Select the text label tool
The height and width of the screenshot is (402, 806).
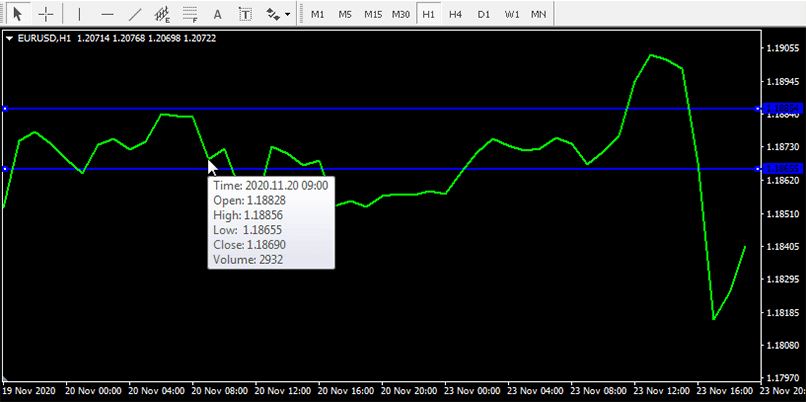point(246,14)
